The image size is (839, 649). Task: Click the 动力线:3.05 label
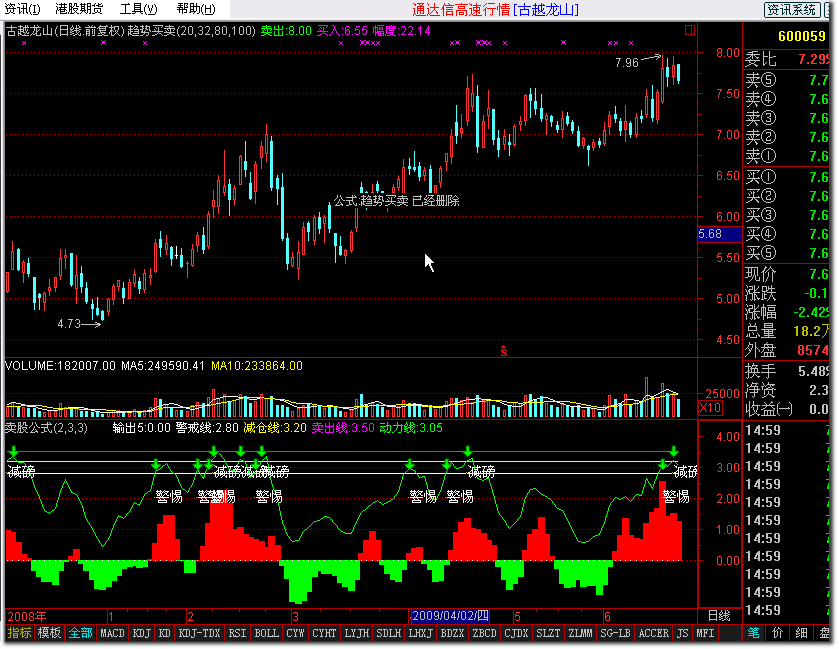[x=411, y=428]
